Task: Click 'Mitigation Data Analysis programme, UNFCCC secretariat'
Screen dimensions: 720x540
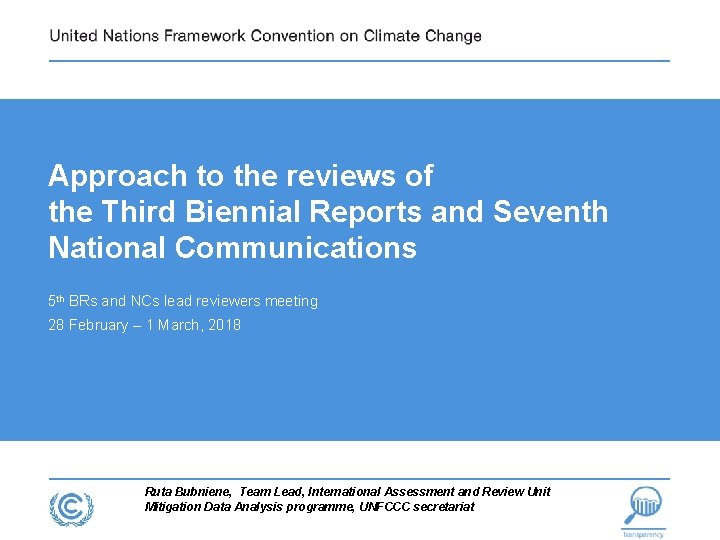Action: pos(309,507)
